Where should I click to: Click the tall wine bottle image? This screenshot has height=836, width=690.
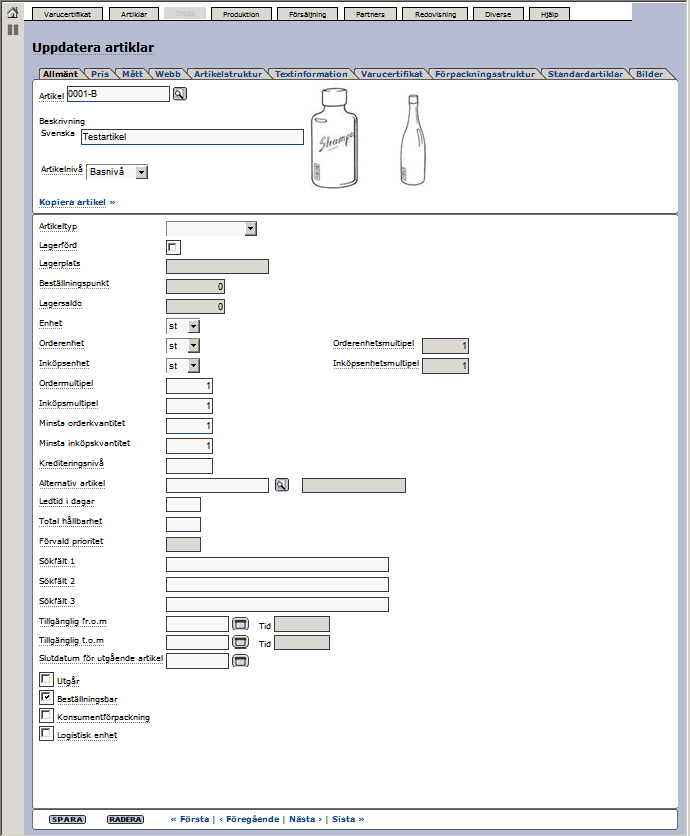click(x=413, y=140)
